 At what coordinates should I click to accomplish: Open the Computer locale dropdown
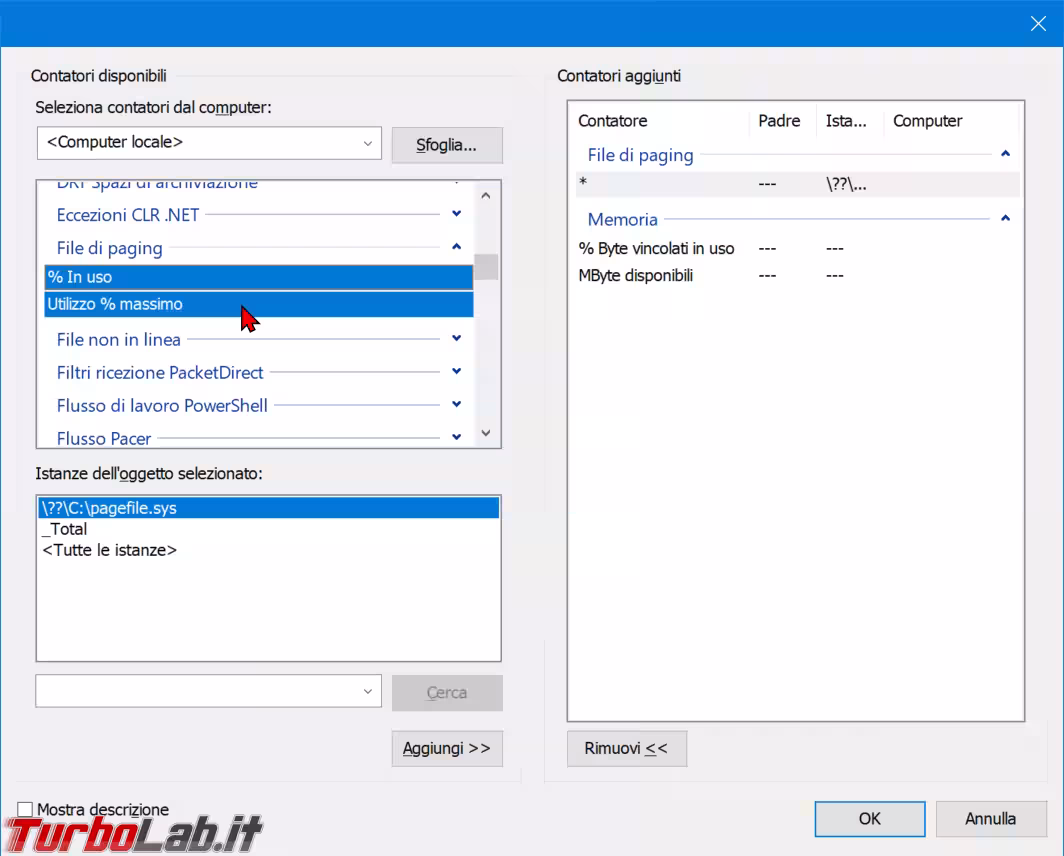(x=367, y=143)
